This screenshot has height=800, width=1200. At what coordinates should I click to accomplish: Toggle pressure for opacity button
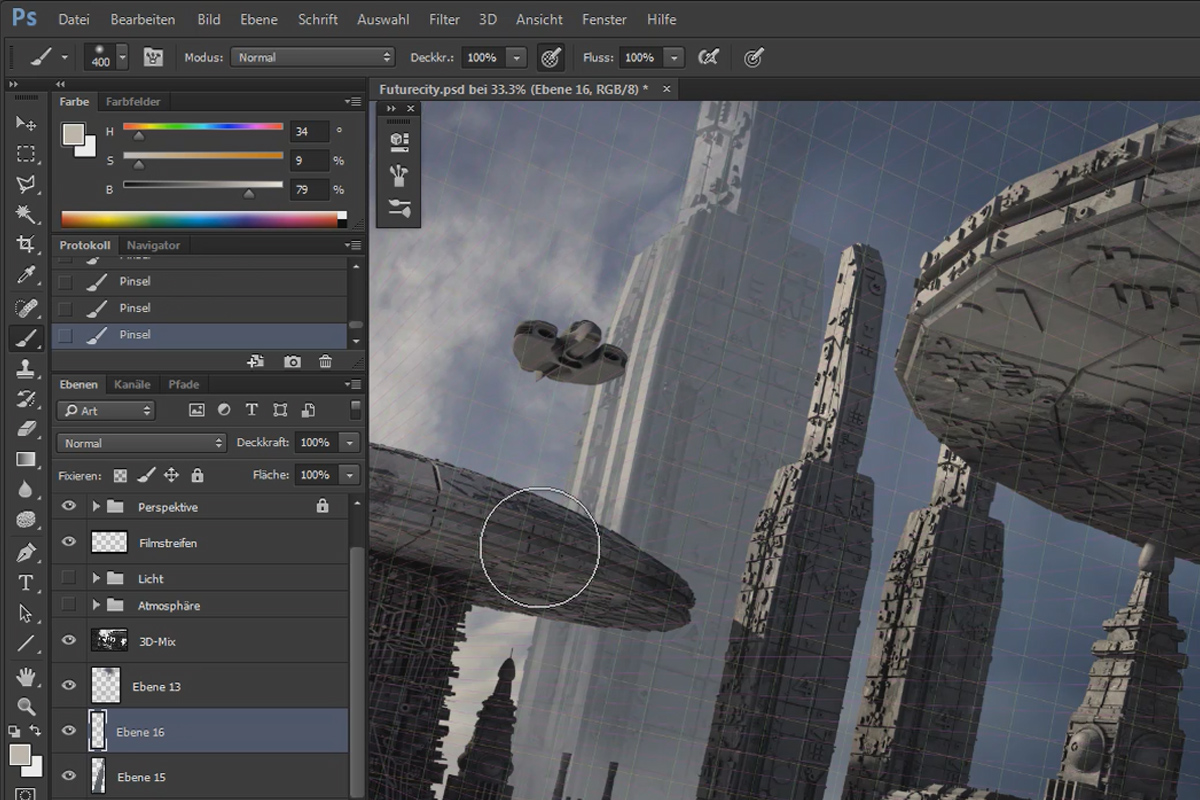pos(549,58)
